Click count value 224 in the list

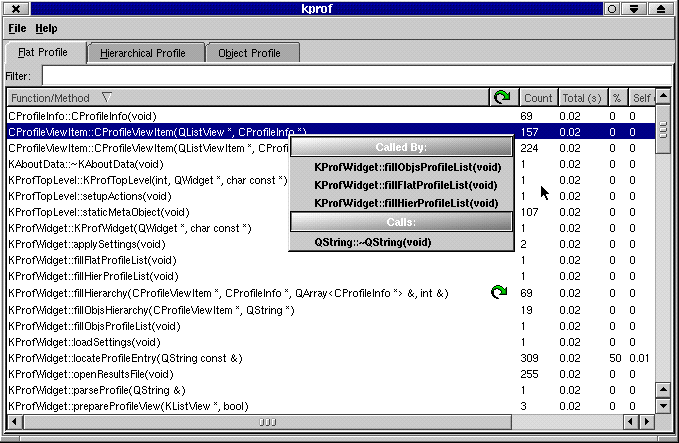click(529, 148)
